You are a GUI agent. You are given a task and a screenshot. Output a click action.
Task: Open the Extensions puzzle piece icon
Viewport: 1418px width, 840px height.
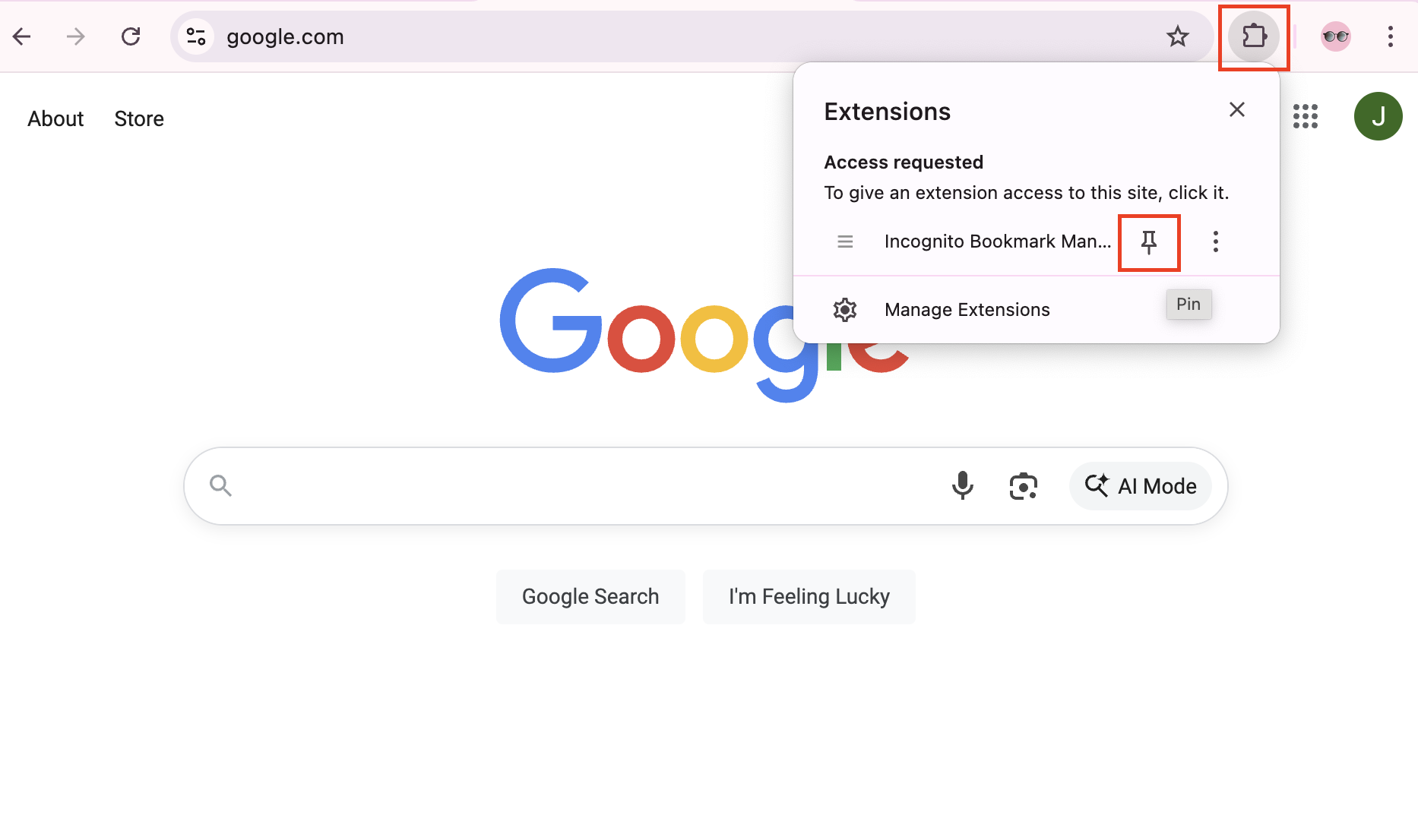1254,36
